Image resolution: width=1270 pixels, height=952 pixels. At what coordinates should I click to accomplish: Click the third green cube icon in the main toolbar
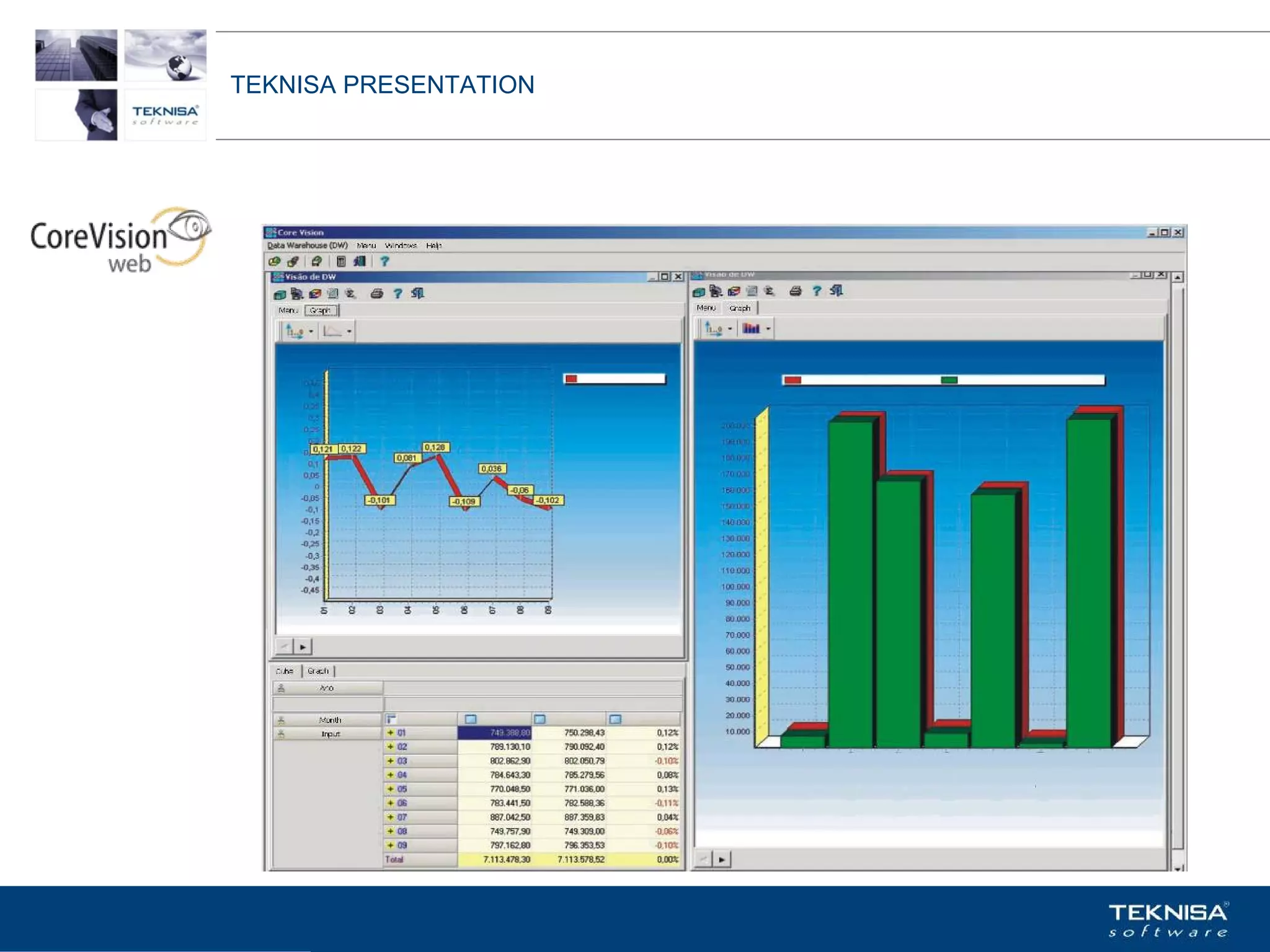pyautogui.click(x=317, y=262)
